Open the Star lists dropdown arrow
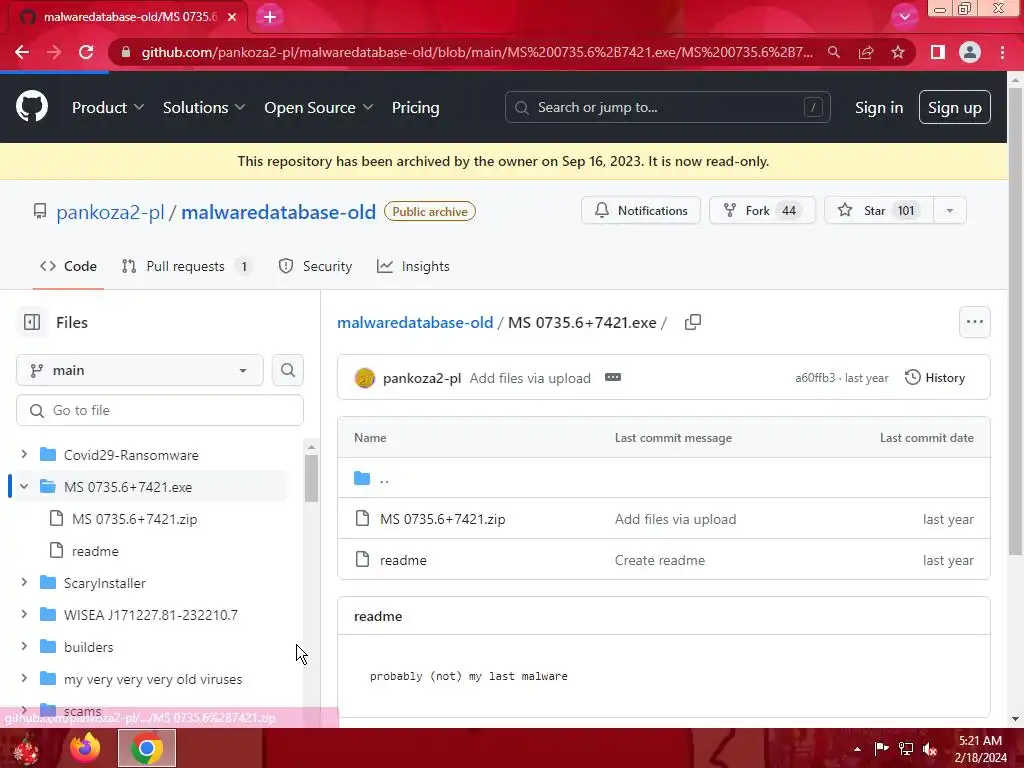1024x768 pixels. [950, 210]
